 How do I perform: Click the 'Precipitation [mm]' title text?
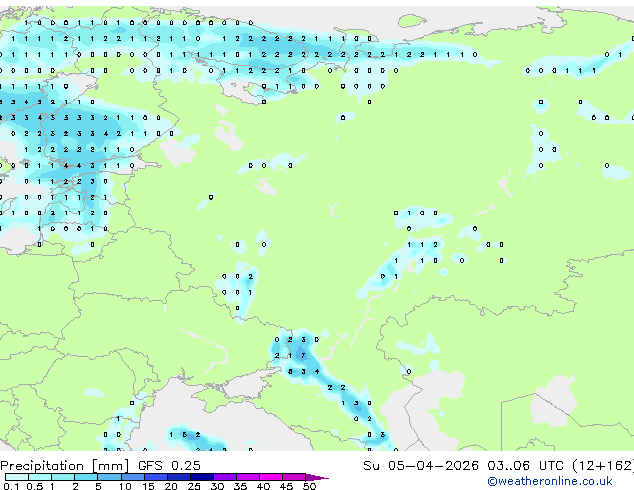click(65, 466)
